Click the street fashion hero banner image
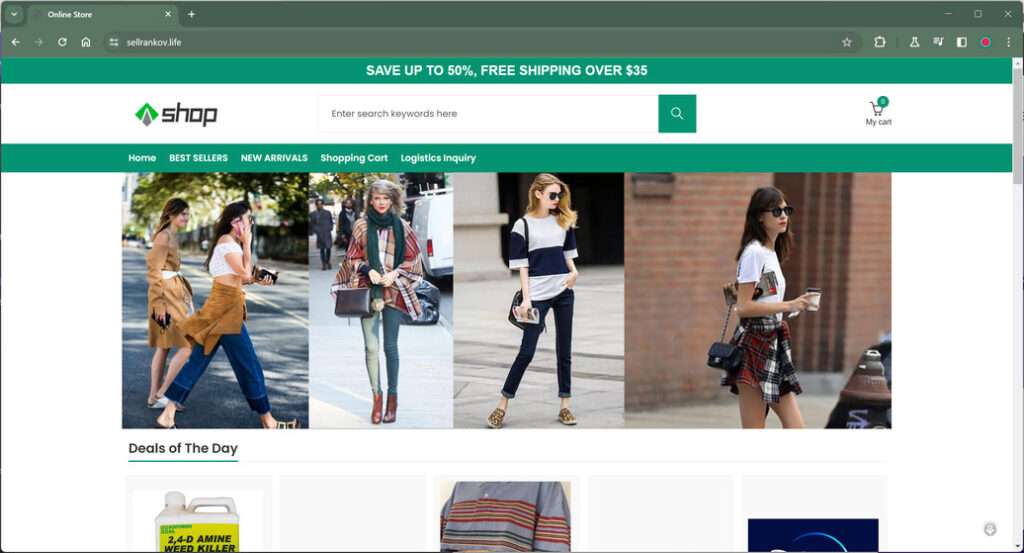 [x=507, y=300]
